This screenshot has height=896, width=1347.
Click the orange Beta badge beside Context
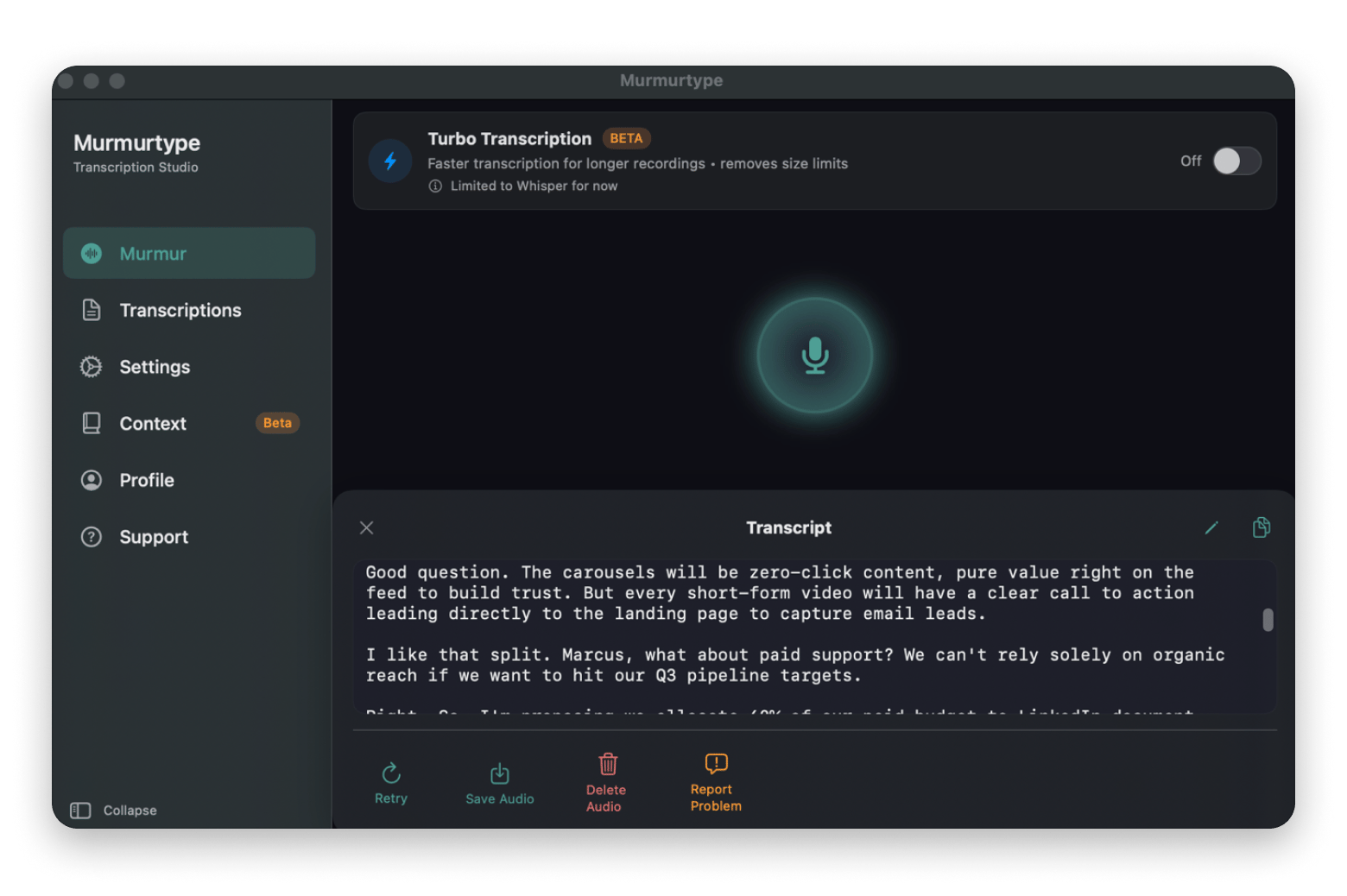[277, 423]
